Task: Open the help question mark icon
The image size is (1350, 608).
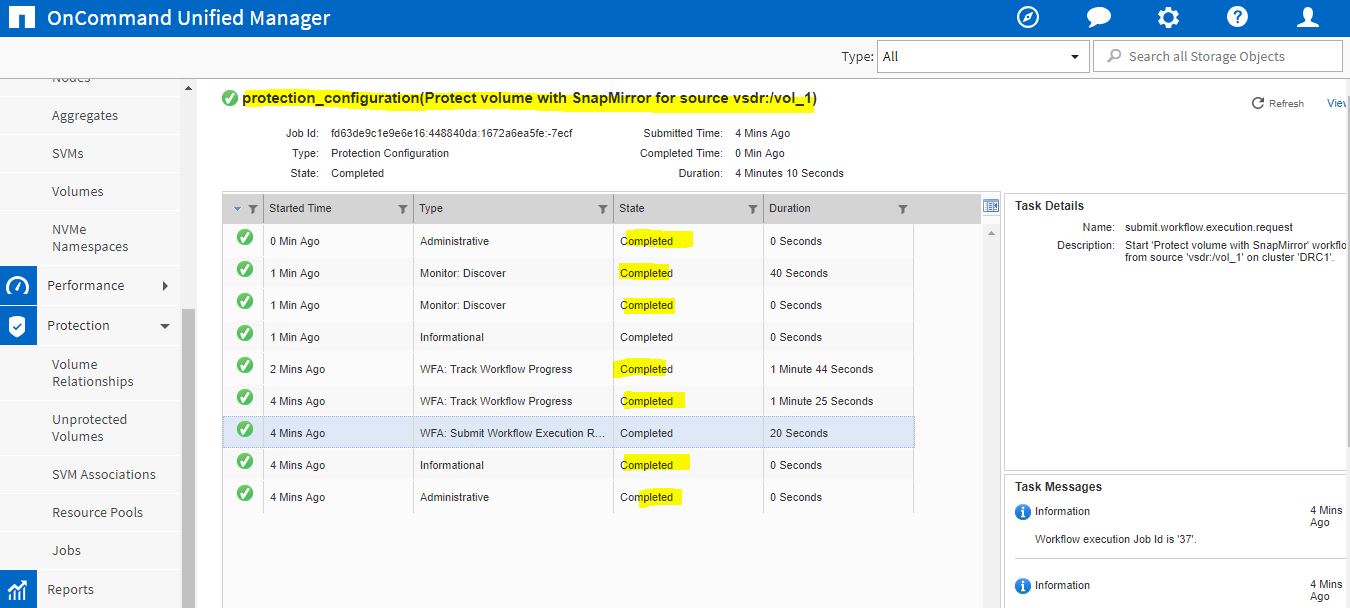Action: (x=1236, y=16)
